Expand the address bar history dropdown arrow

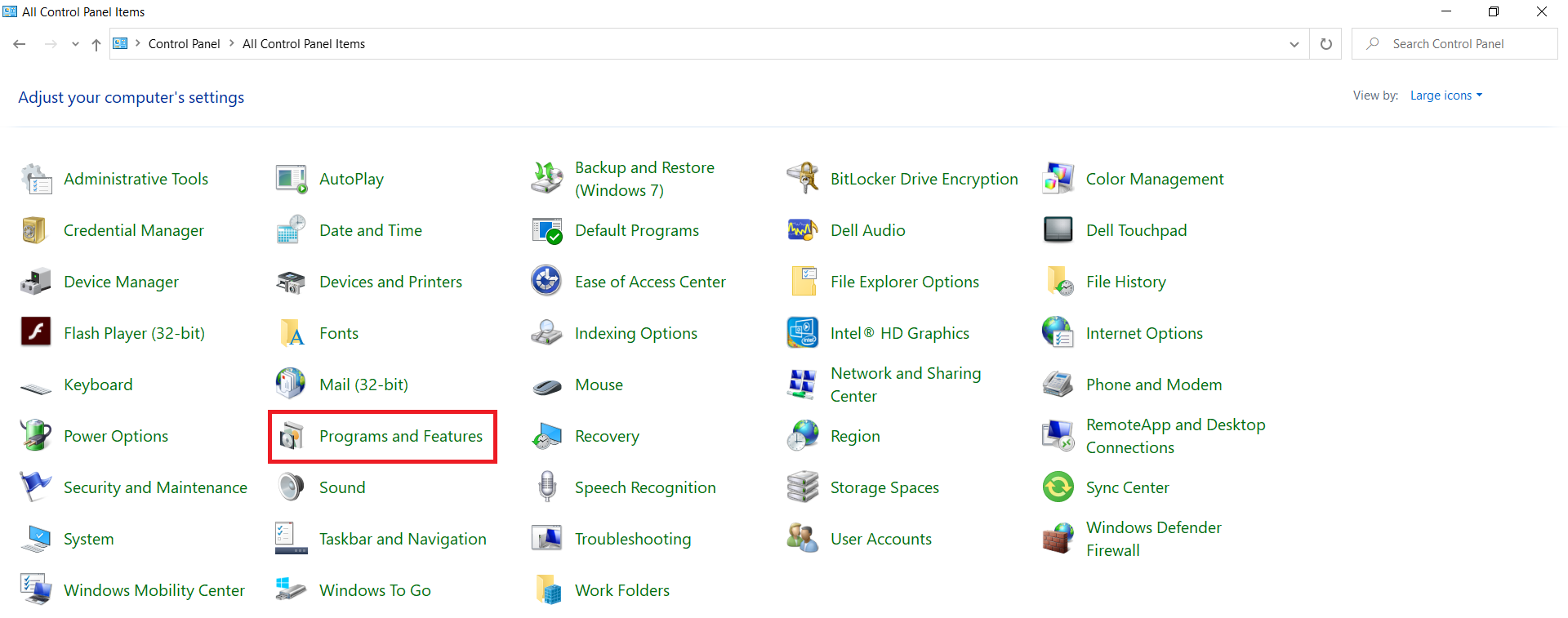click(x=1294, y=44)
